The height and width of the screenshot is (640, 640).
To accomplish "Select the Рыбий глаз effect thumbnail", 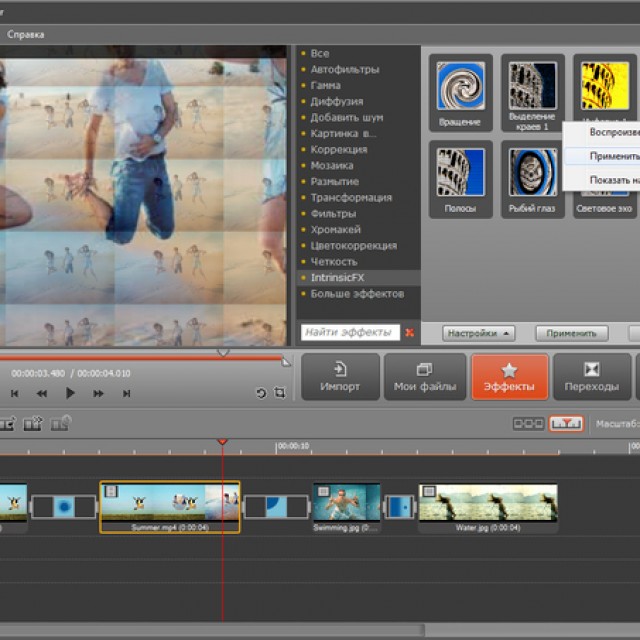I will click(x=533, y=173).
